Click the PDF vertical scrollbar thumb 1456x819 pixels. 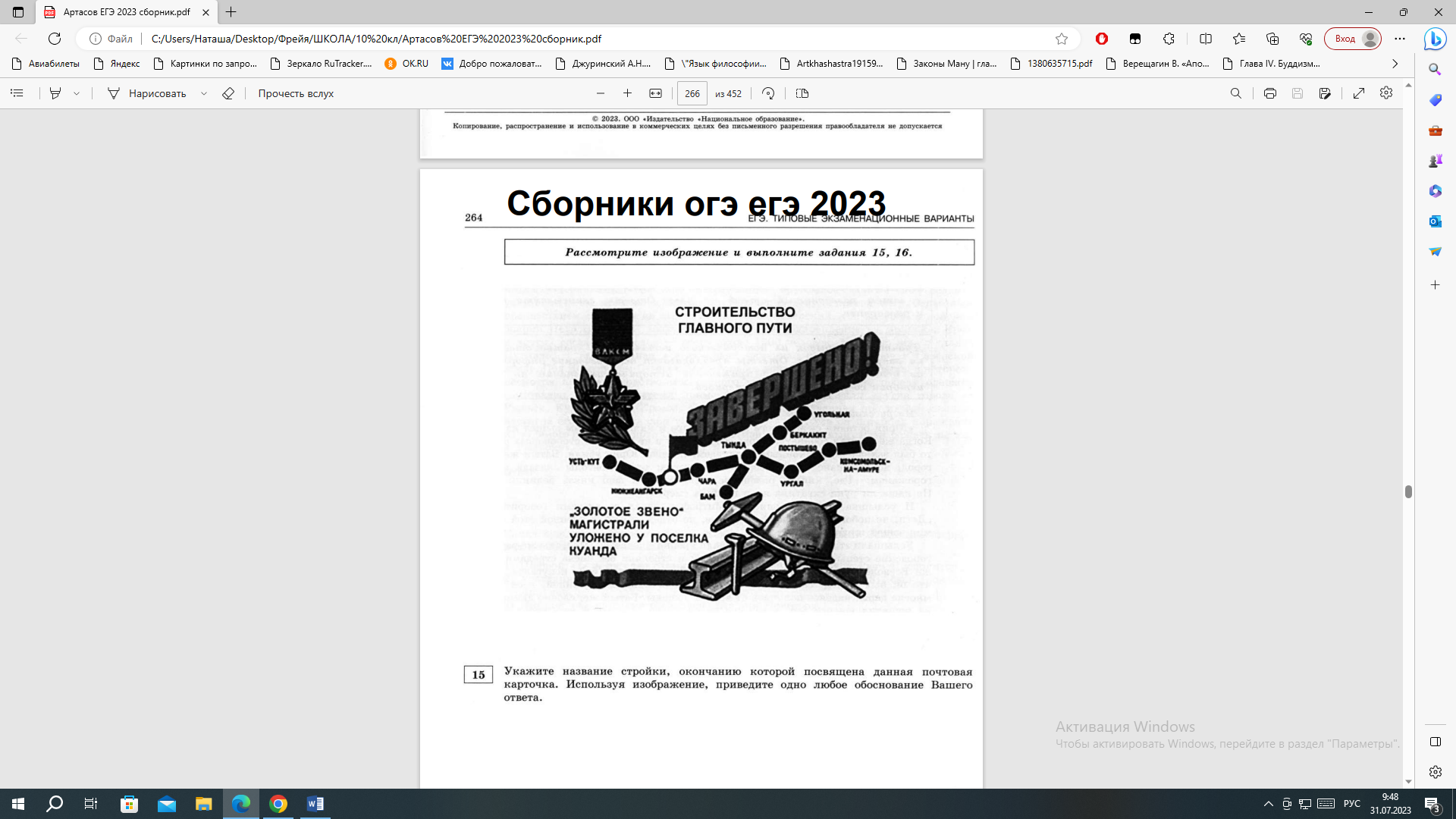(1408, 491)
